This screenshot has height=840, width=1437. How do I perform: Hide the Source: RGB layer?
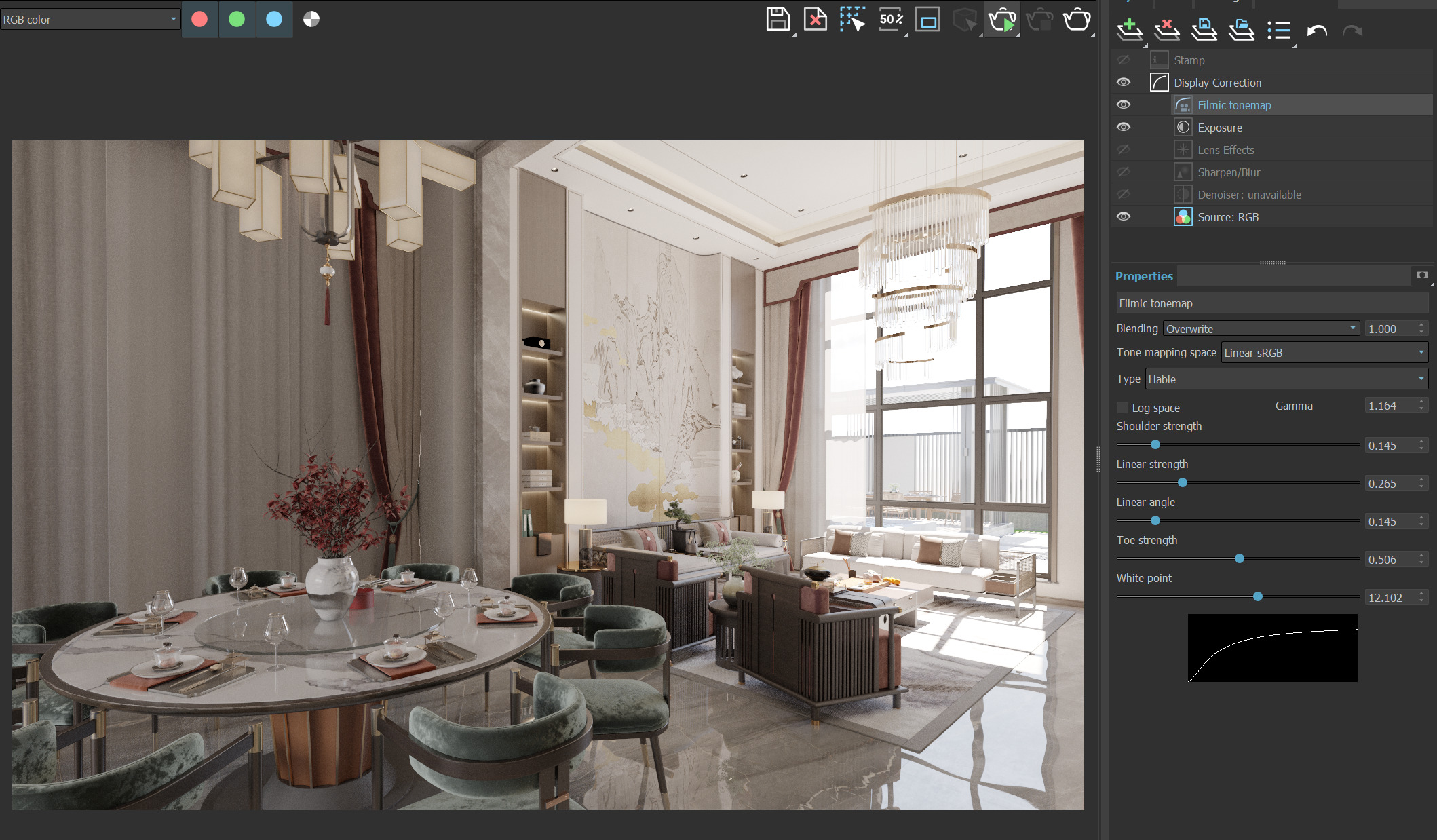[1124, 216]
